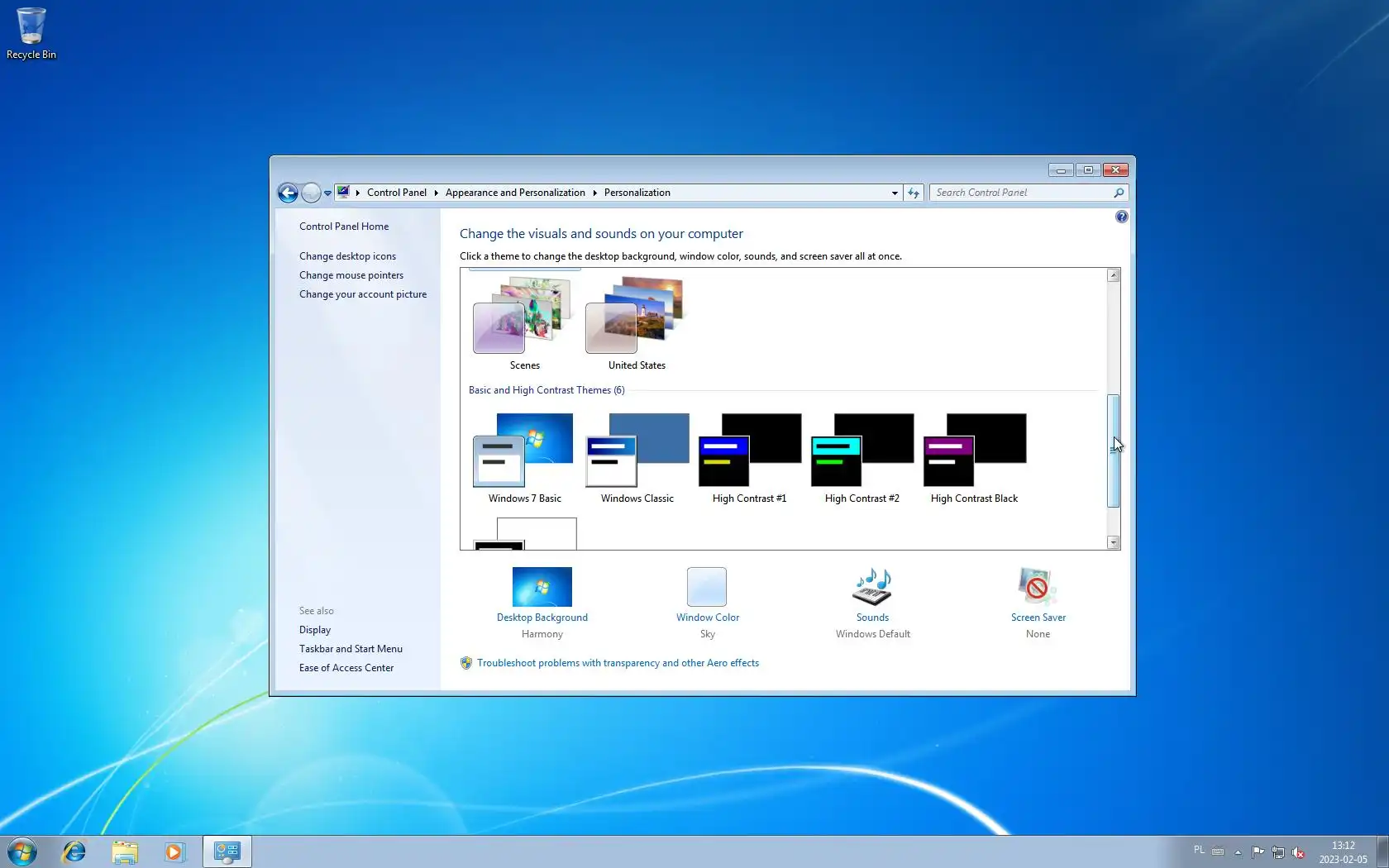Viewport: 1389px width, 868px height.
Task: Open the Windows Start menu orb
Action: click(22, 851)
